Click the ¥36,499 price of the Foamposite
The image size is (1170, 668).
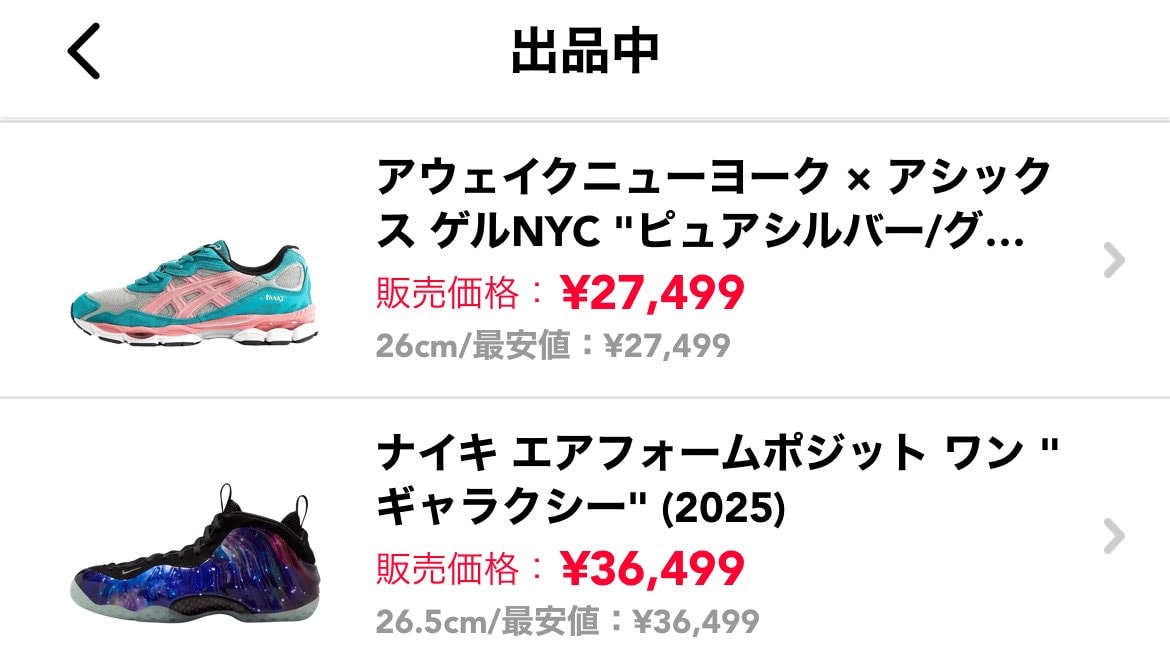point(651,565)
